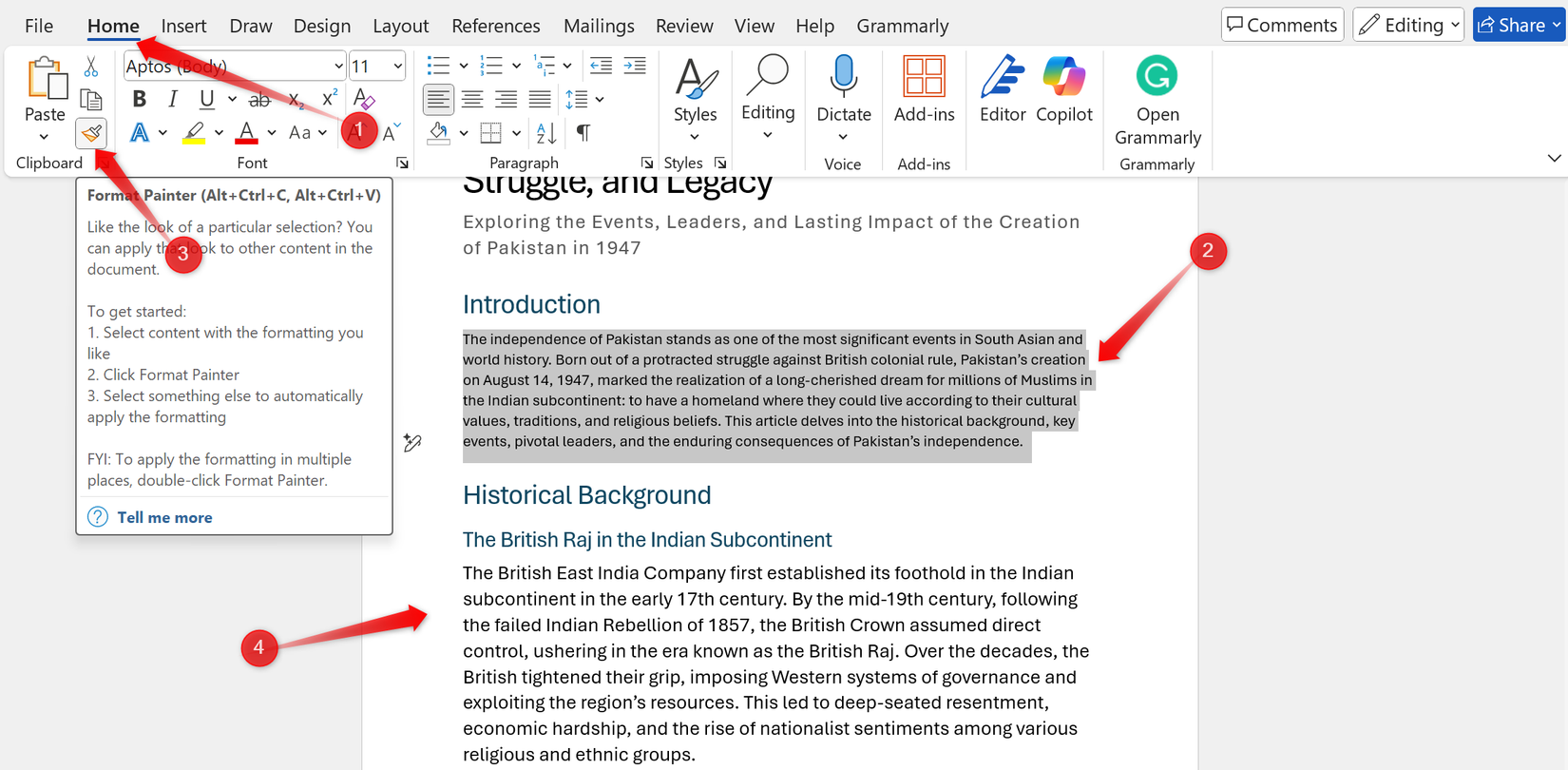This screenshot has width=1568, height=770.
Task: Open the Review tab
Action: pos(684,26)
